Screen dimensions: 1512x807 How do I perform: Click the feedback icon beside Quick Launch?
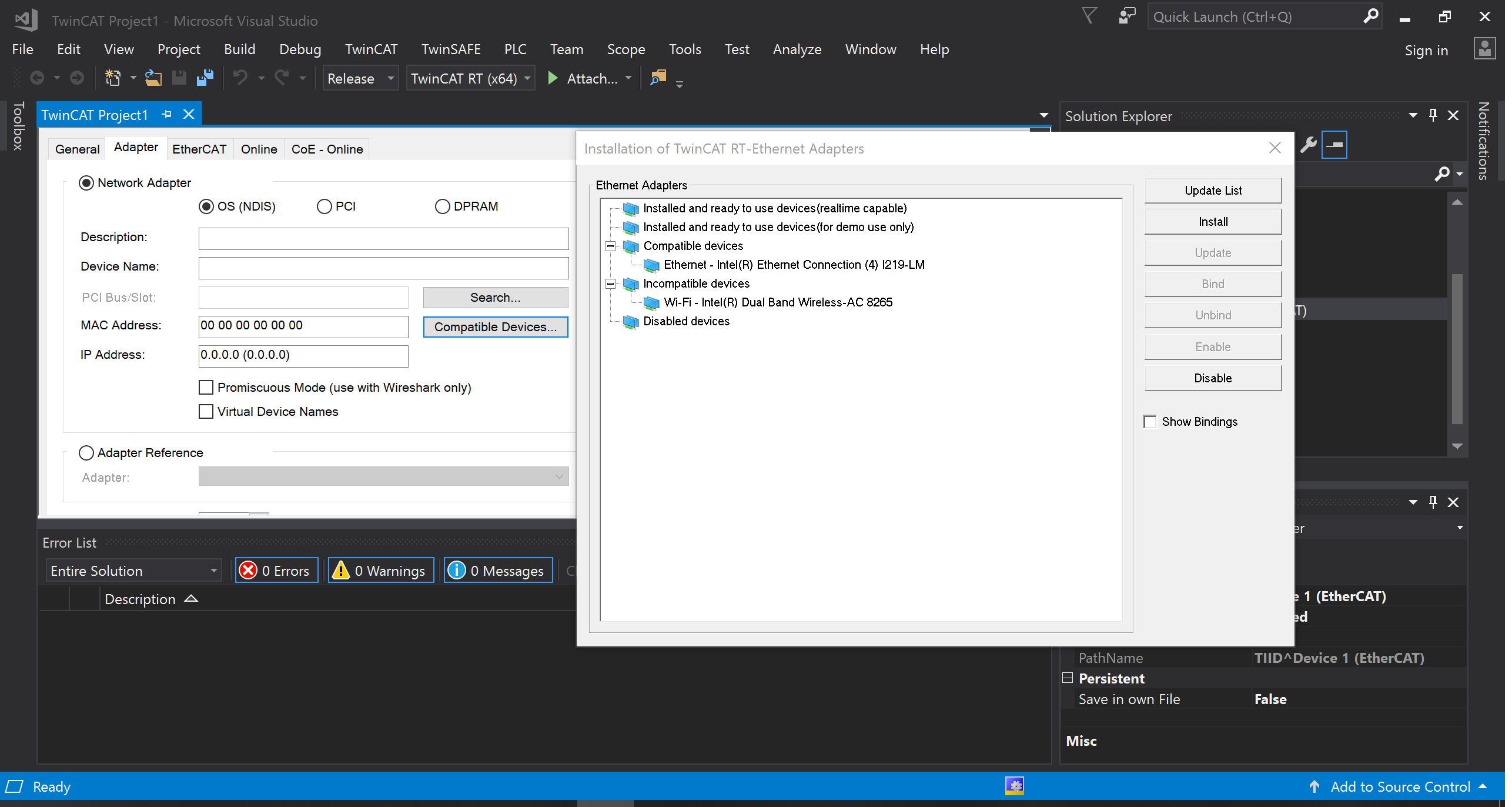1126,16
